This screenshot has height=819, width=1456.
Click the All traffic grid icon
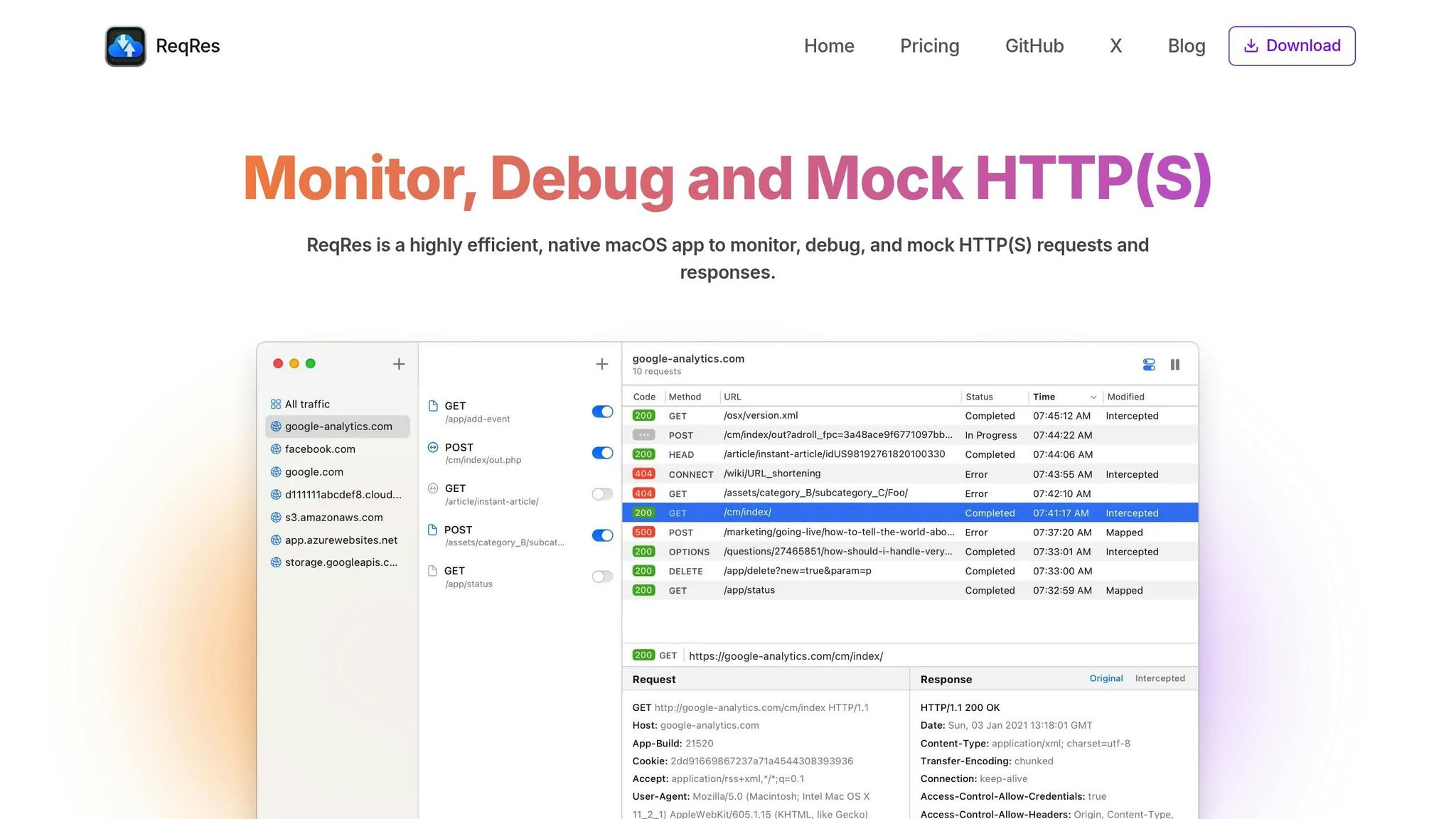coord(276,404)
